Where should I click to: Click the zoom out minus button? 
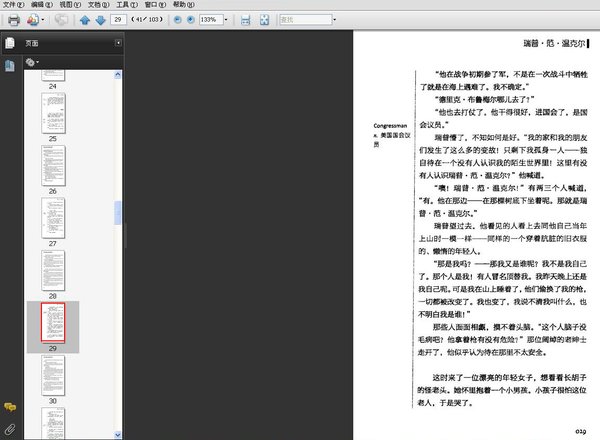click(x=177, y=20)
